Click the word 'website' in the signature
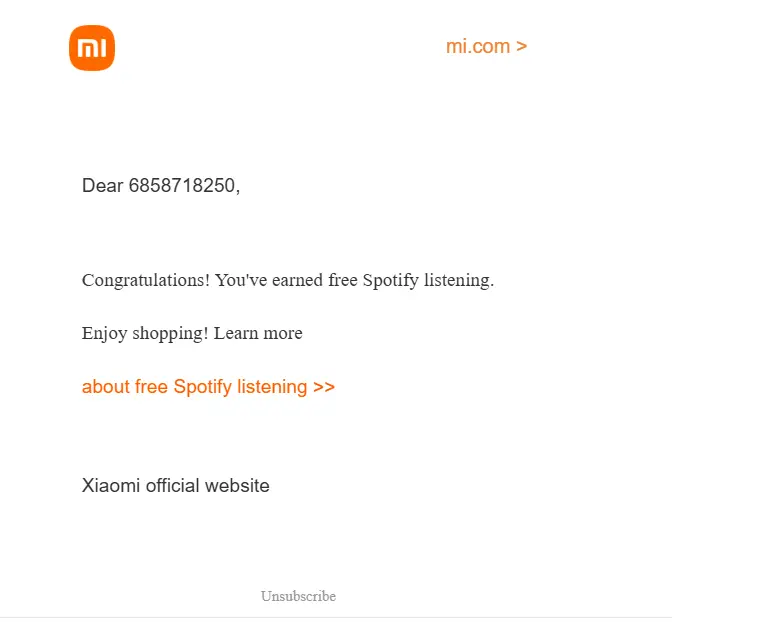The width and height of the screenshot is (776, 622). pyautogui.click(x=237, y=485)
